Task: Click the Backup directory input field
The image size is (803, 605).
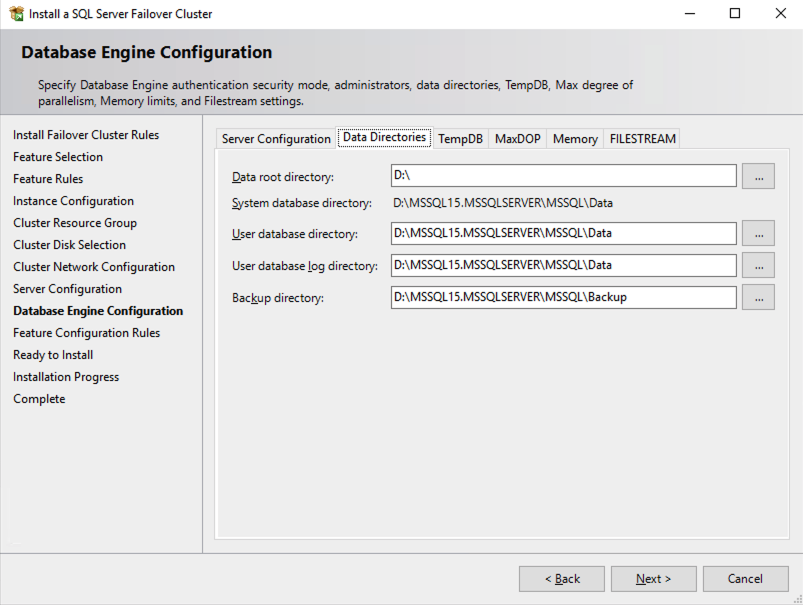Action: click(x=564, y=298)
